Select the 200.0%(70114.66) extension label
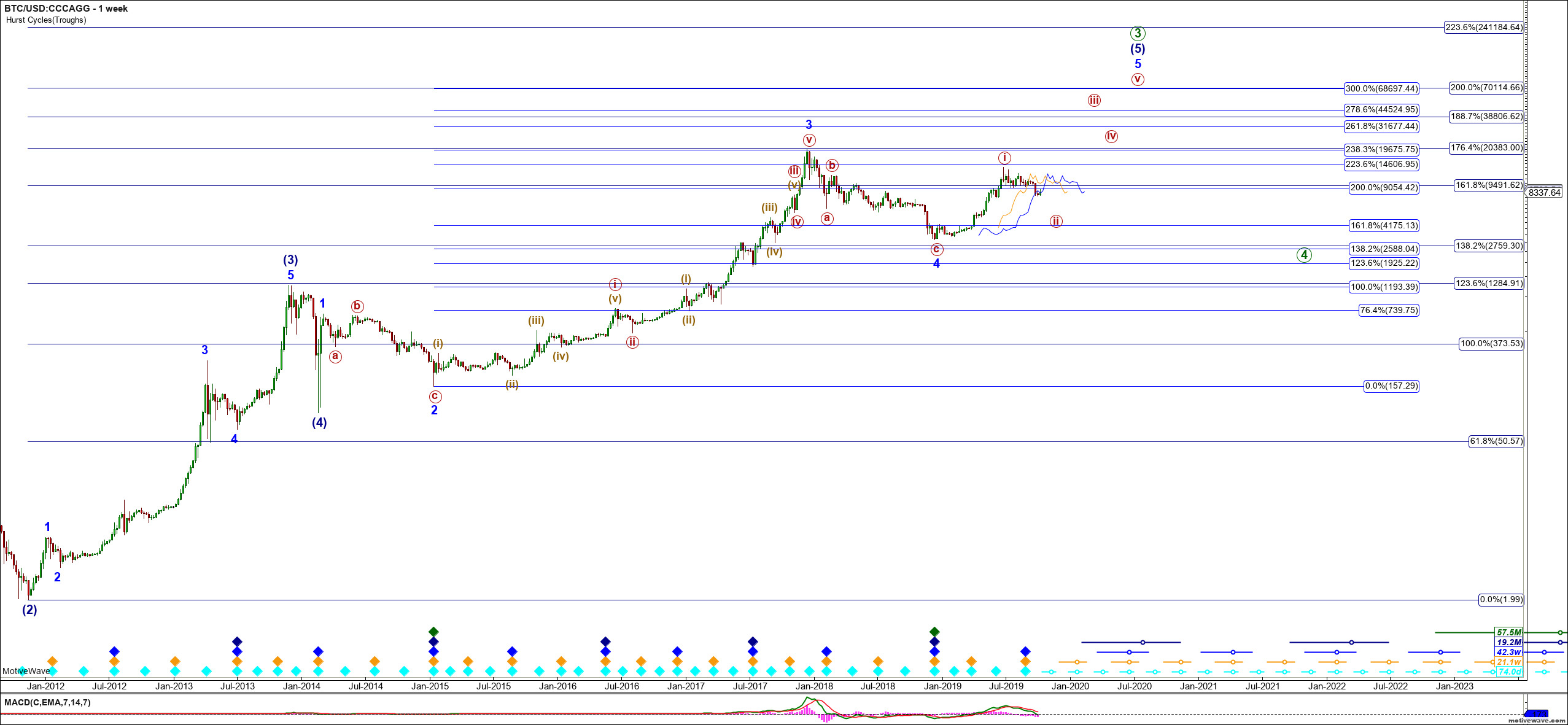The width and height of the screenshot is (1568, 725). point(1486,87)
